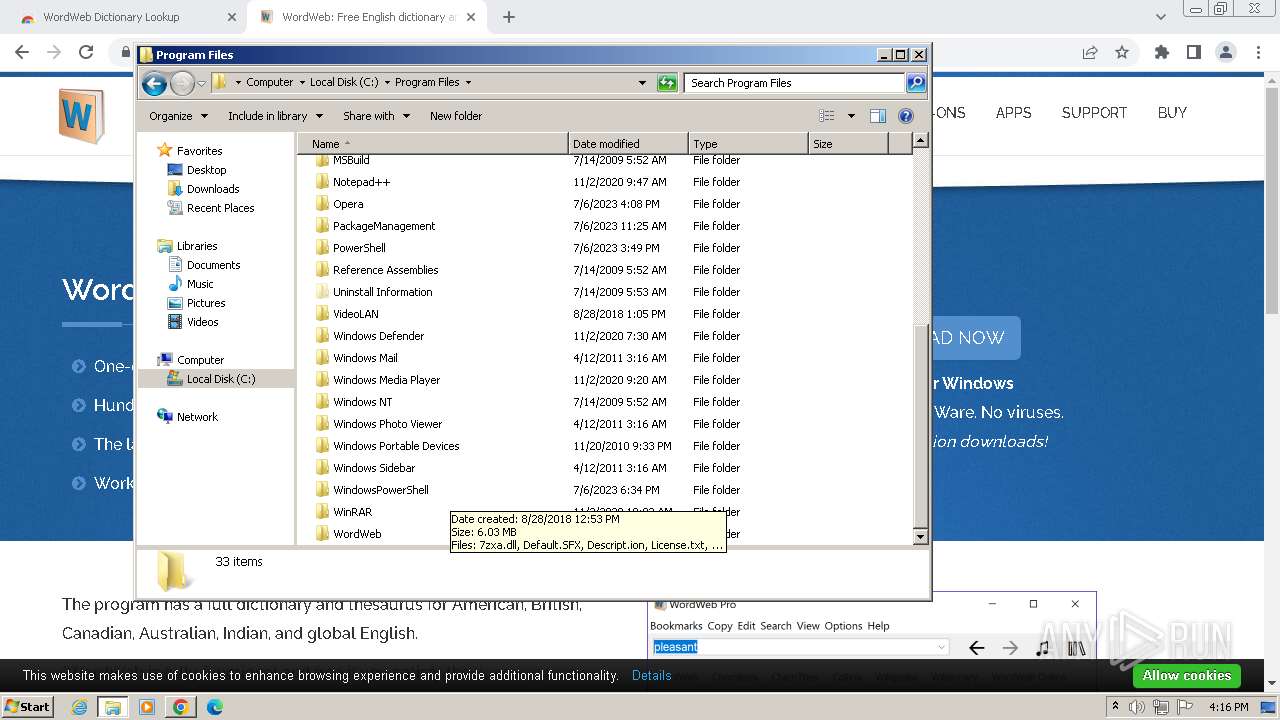Open the Windows Start menu
This screenshot has width=1280, height=720.
[28, 707]
